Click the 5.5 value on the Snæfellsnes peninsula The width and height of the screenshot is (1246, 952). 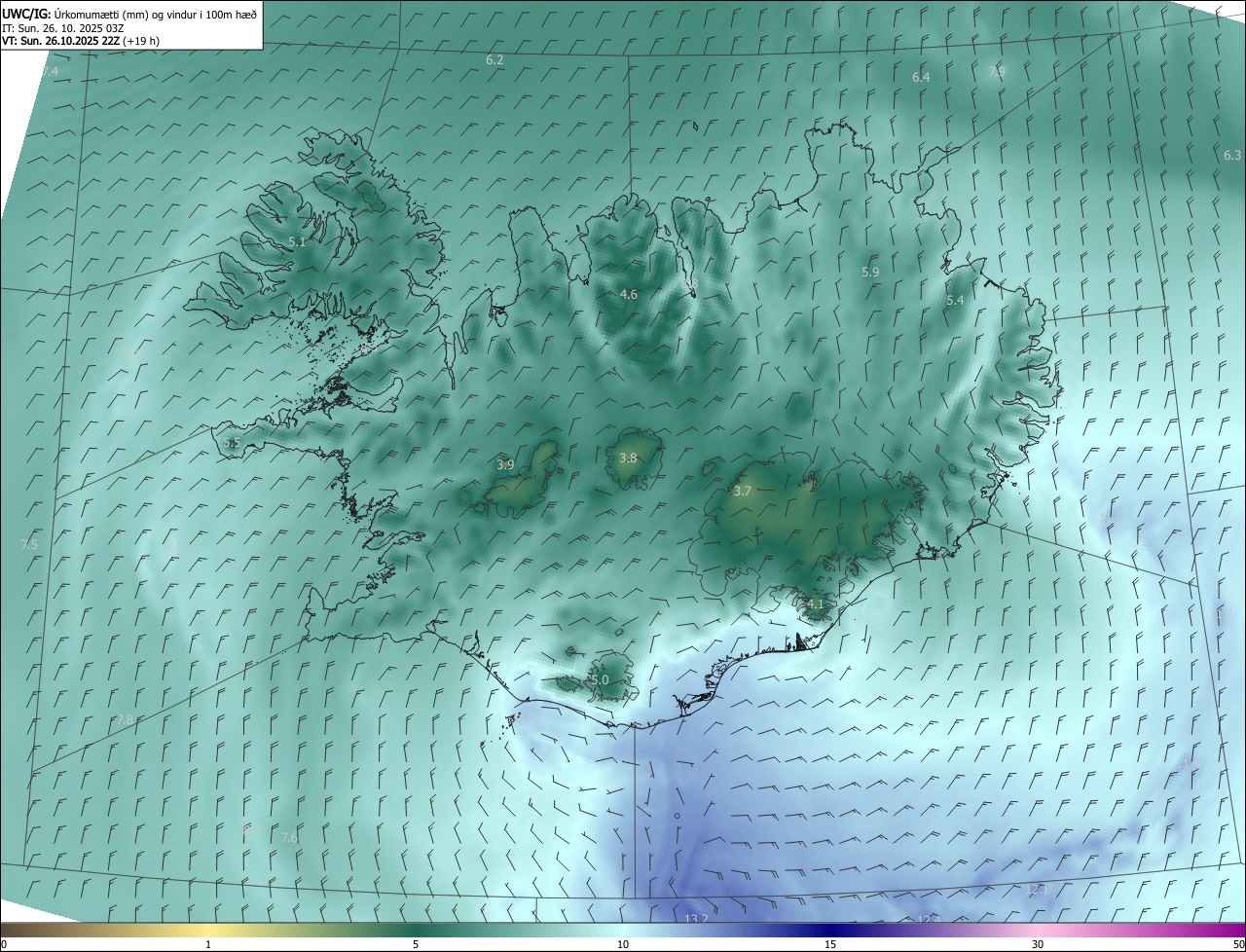232,443
